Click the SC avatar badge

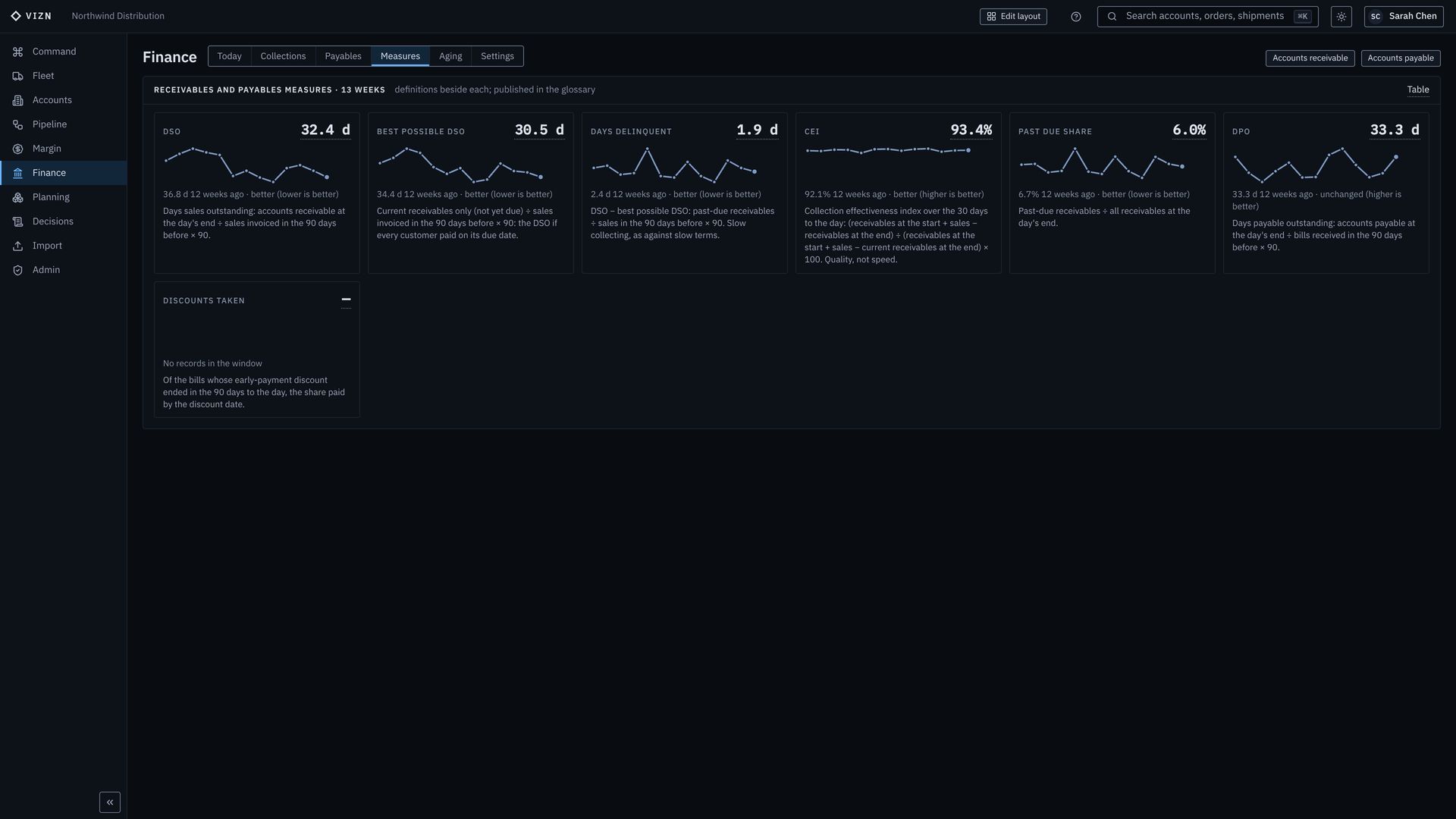point(1375,17)
